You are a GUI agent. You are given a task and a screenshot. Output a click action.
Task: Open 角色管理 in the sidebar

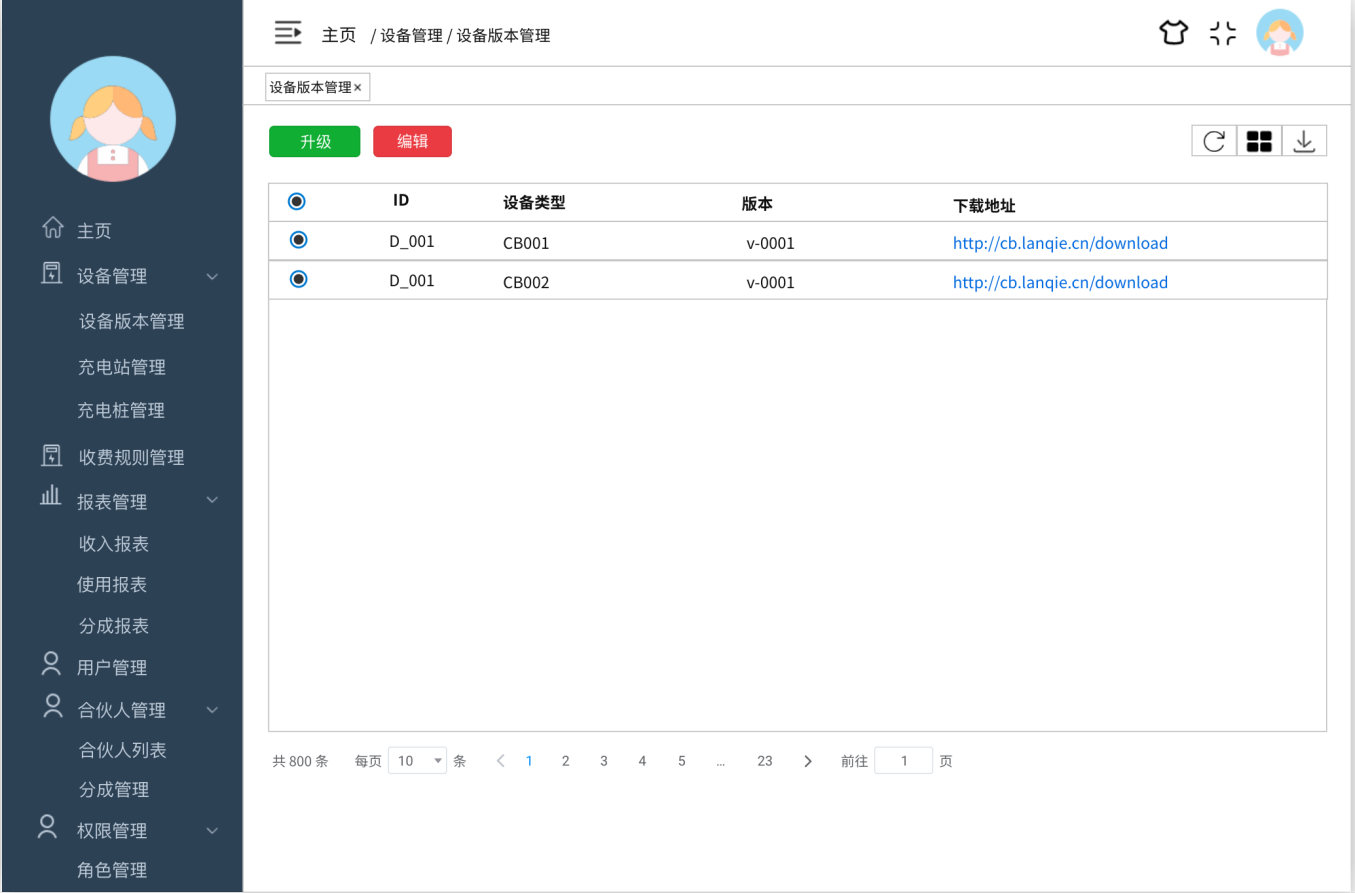tap(112, 870)
